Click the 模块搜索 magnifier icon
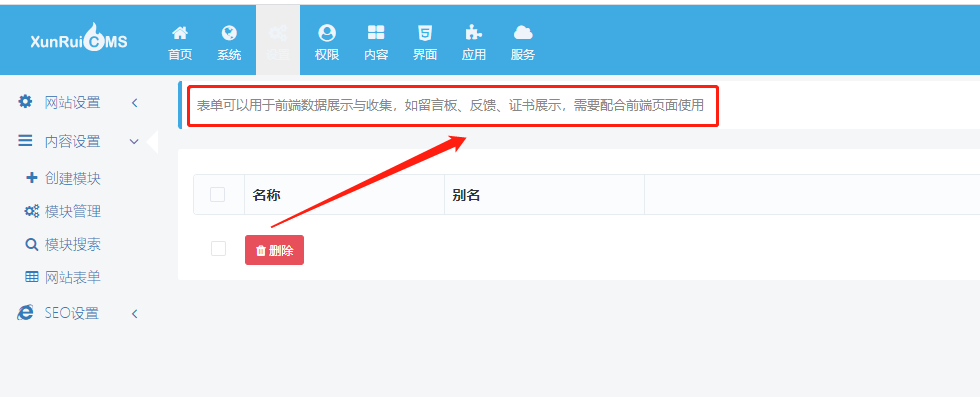This screenshot has height=397, width=980. [x=32, y=244]
